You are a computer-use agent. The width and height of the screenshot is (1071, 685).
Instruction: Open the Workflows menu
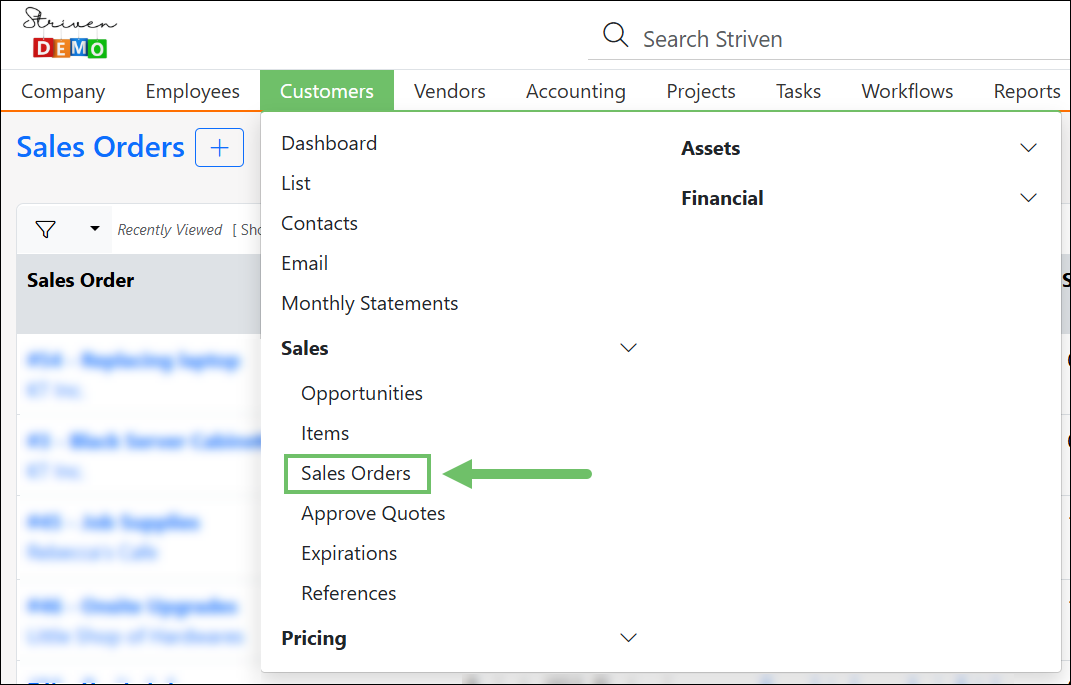pos(907,91)
